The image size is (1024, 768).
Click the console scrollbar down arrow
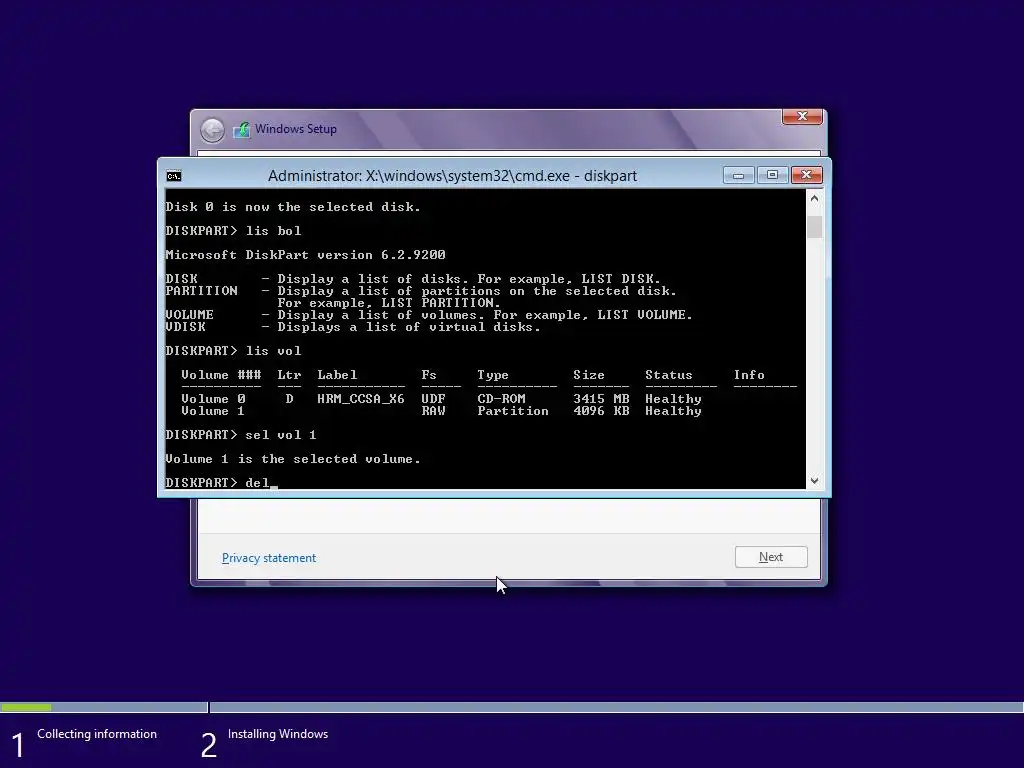coord(814,481)
